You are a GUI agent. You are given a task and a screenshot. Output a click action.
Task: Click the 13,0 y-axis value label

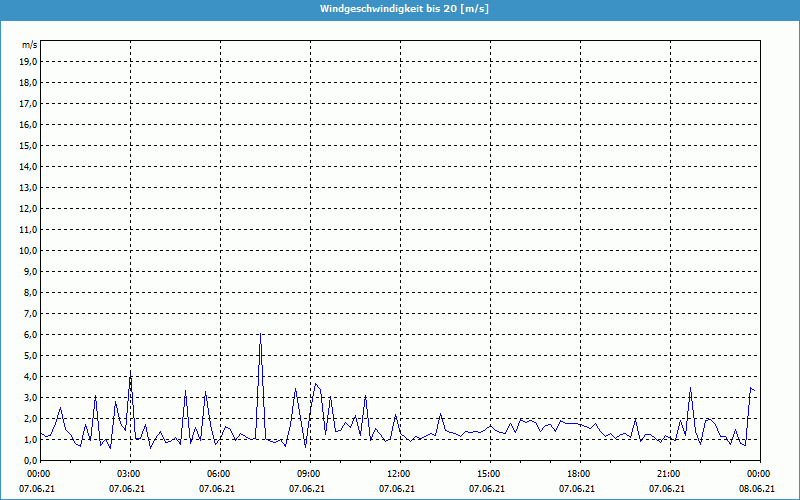coord(28,187)
